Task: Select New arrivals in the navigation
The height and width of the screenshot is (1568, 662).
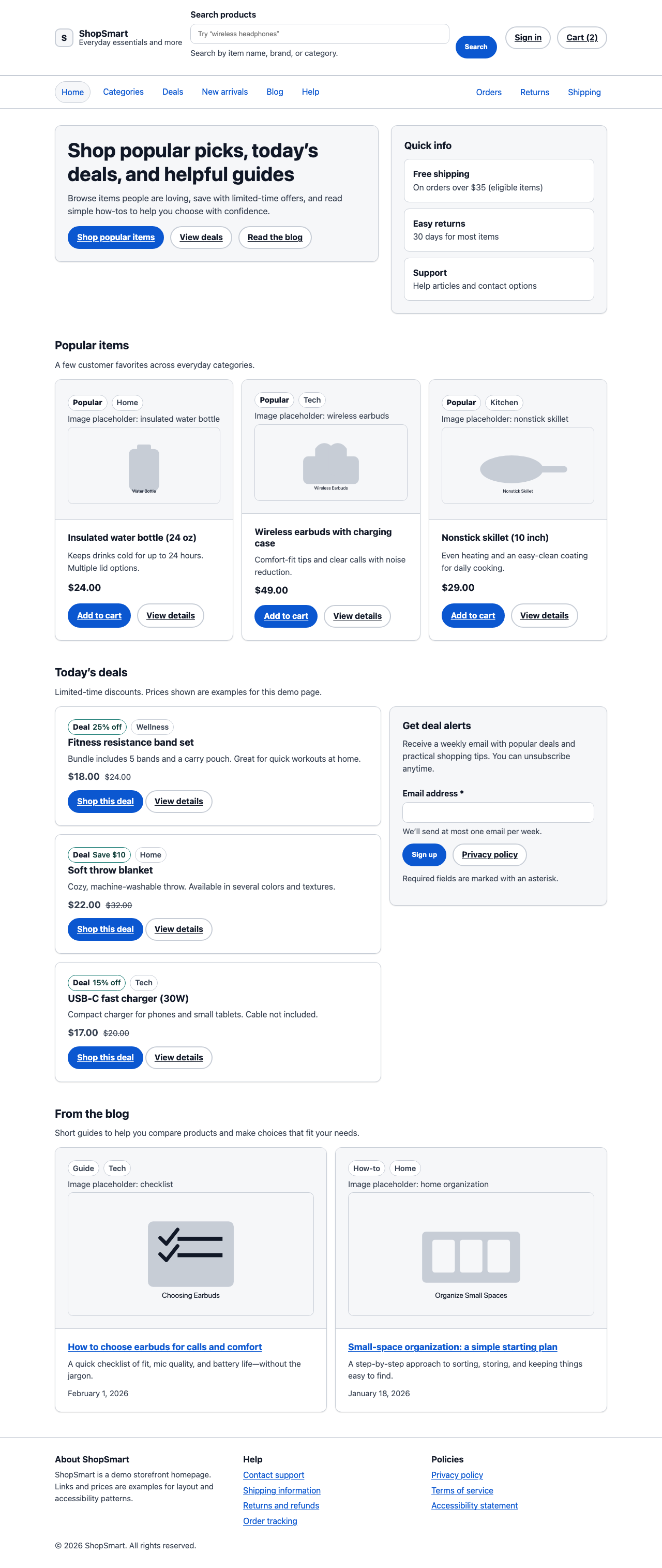Action: [x=224, y=92]
